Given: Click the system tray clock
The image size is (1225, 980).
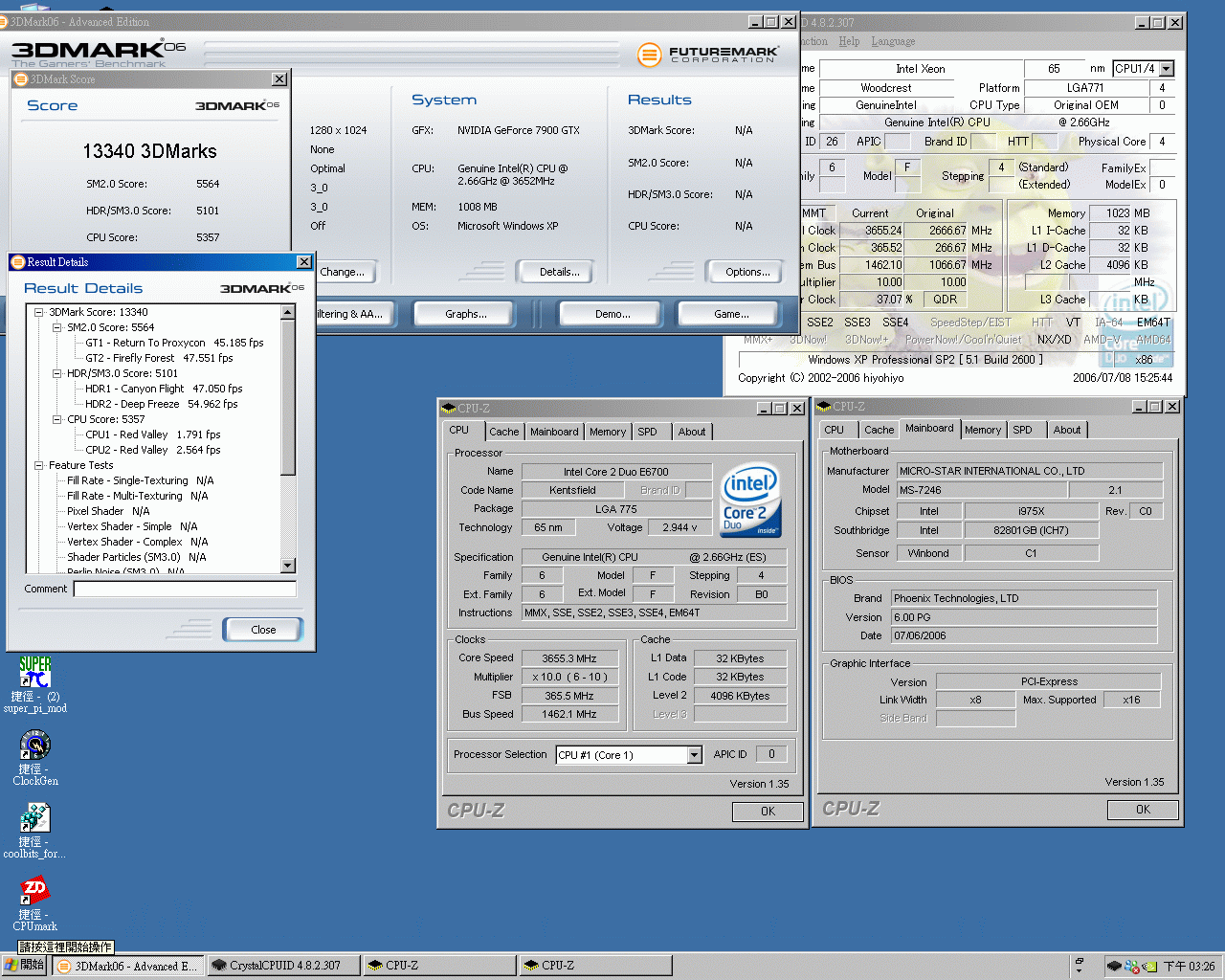Looking at the screenshot, I should click(x=1189, y=967).
